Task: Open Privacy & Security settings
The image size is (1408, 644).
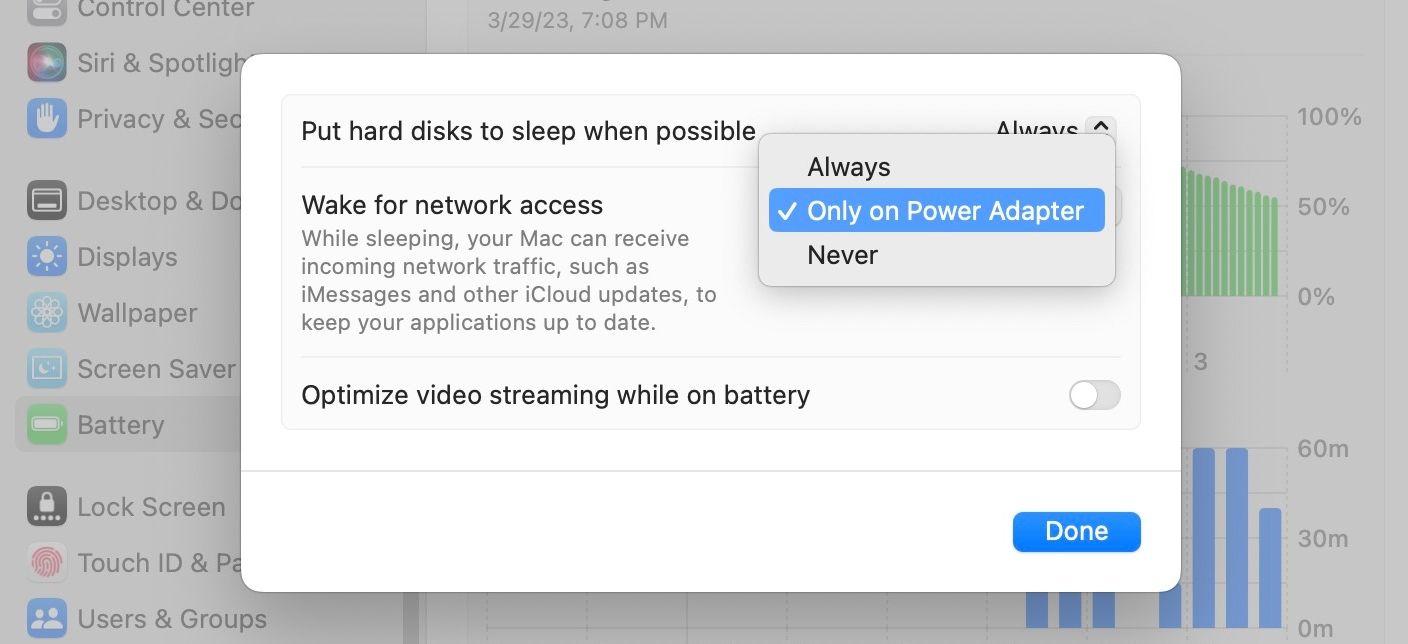Action: [44, 118]
